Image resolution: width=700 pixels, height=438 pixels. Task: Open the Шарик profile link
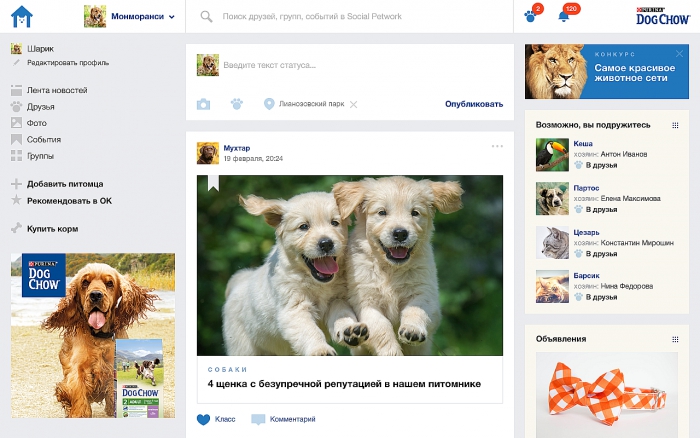click(x=40, y=49)
